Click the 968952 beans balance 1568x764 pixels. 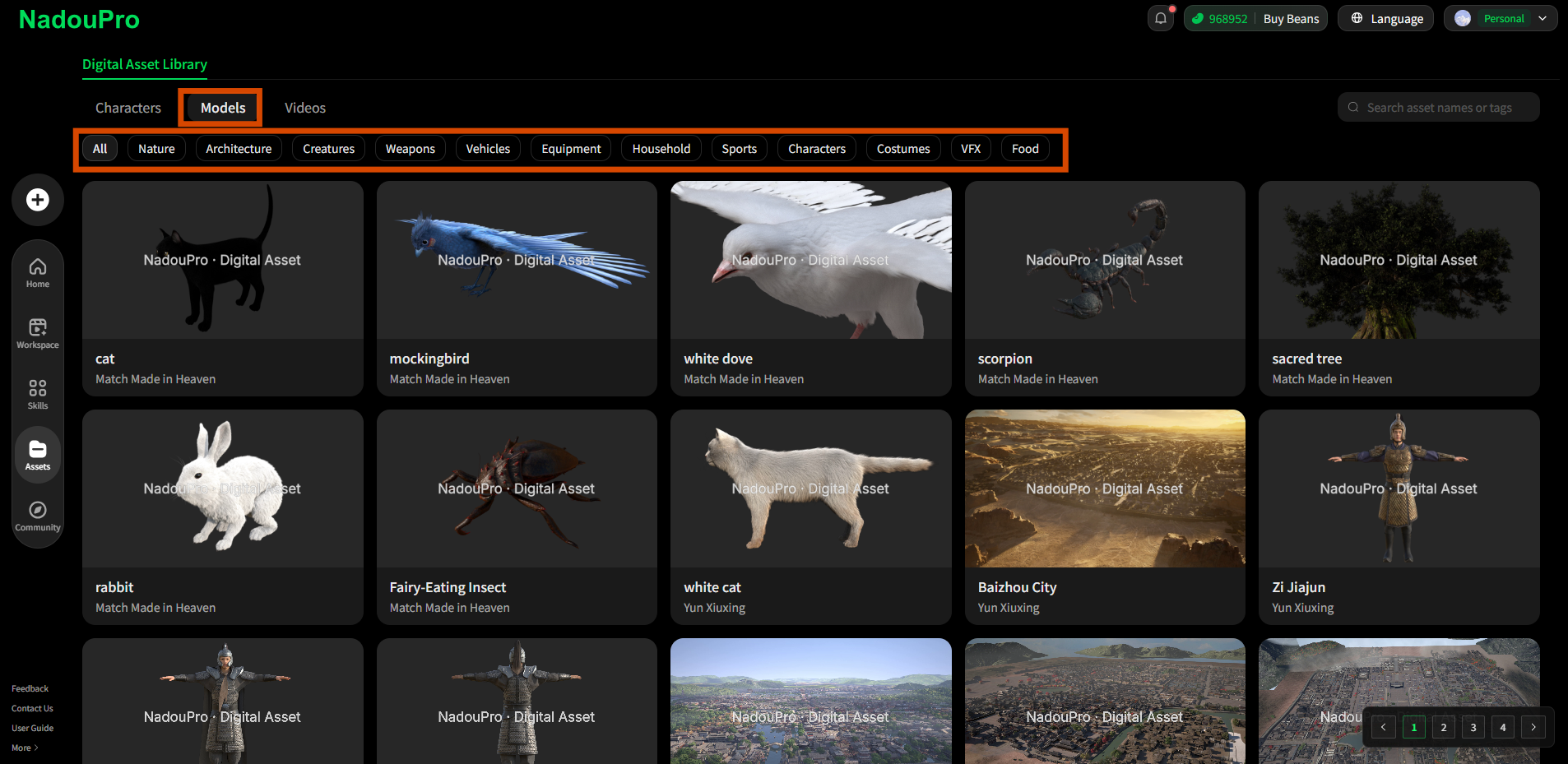point(1228,19)
